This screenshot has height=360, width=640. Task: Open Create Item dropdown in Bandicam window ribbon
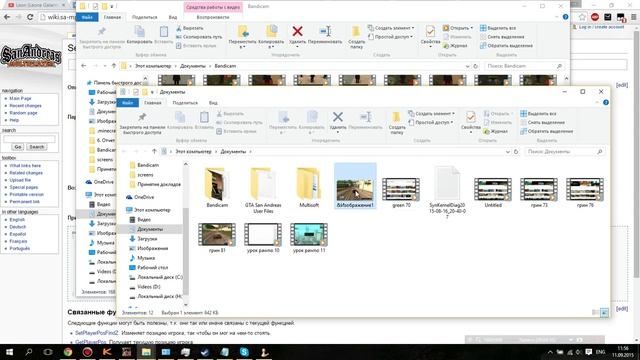point(391,28)
